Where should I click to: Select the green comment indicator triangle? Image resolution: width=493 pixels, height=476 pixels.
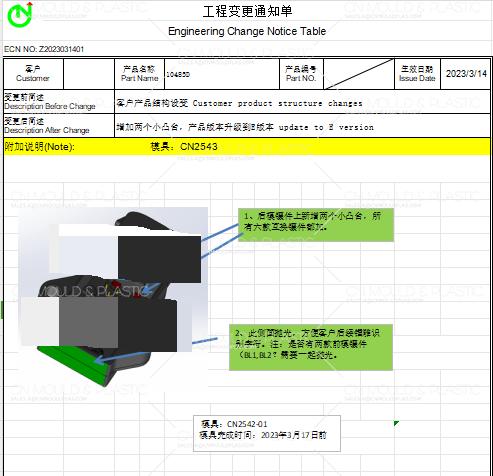[396, 423]
